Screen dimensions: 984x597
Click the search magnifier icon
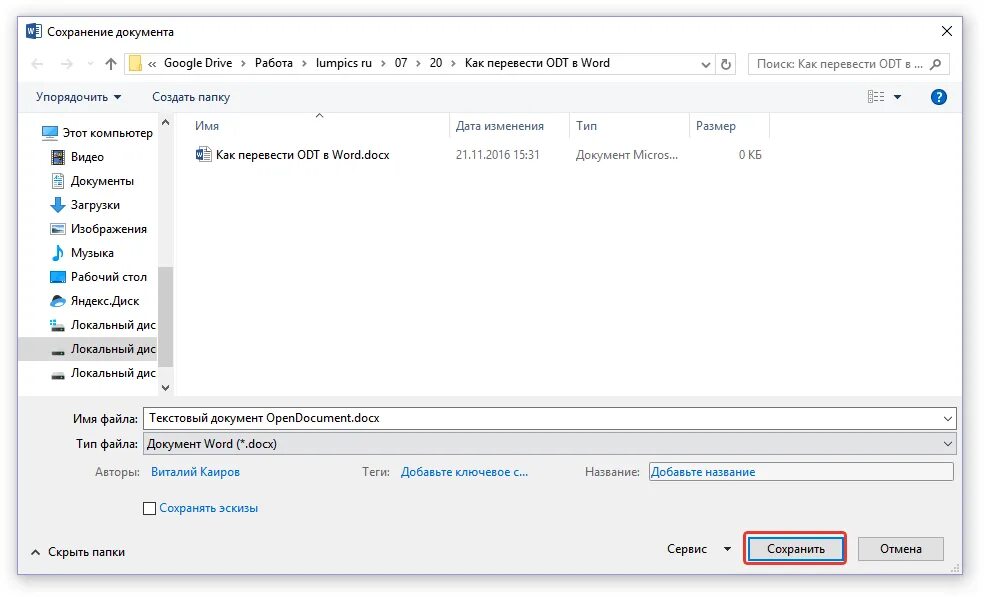click(936, 64)
